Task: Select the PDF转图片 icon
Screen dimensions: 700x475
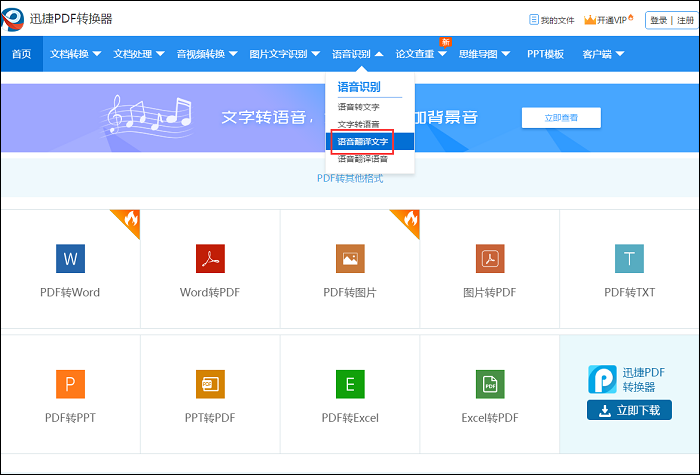Action: pos(350,259)
